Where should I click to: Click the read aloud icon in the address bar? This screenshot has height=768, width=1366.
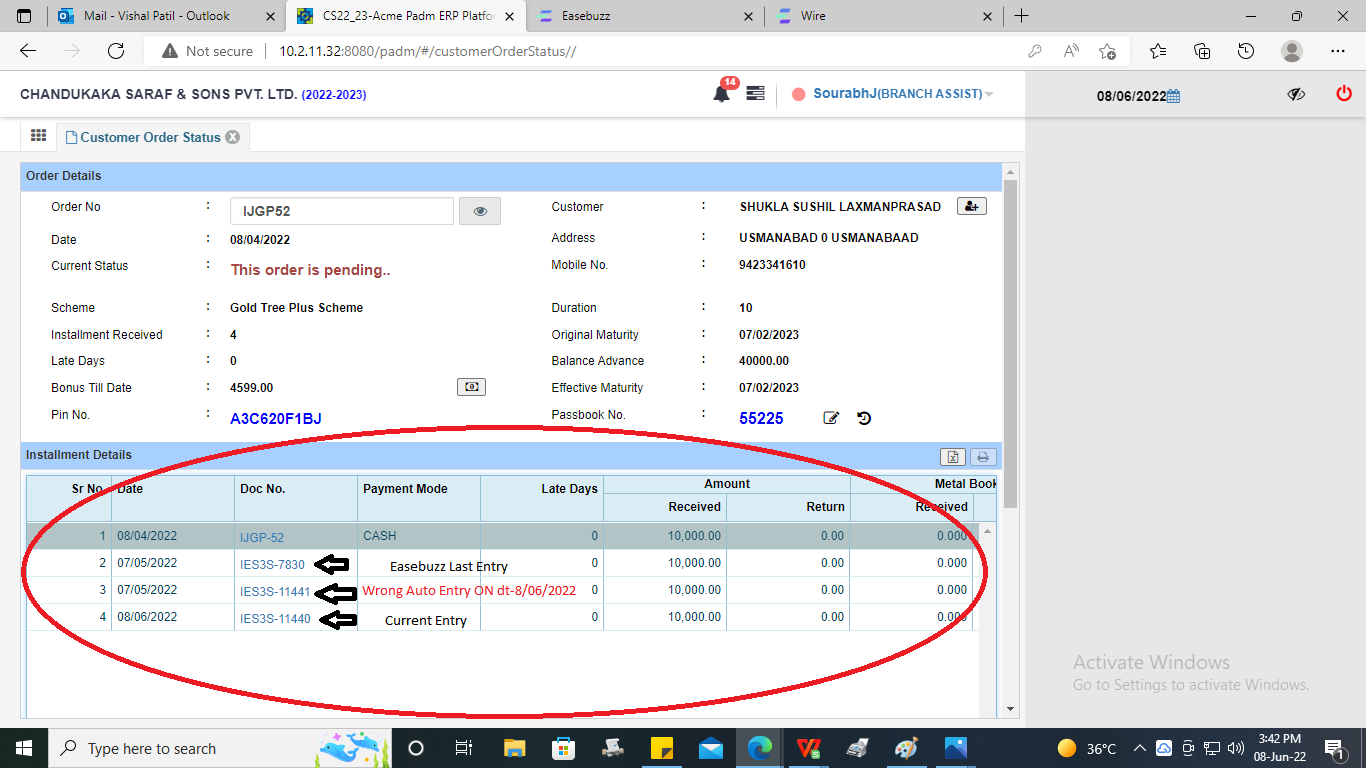click(1071, 51)
